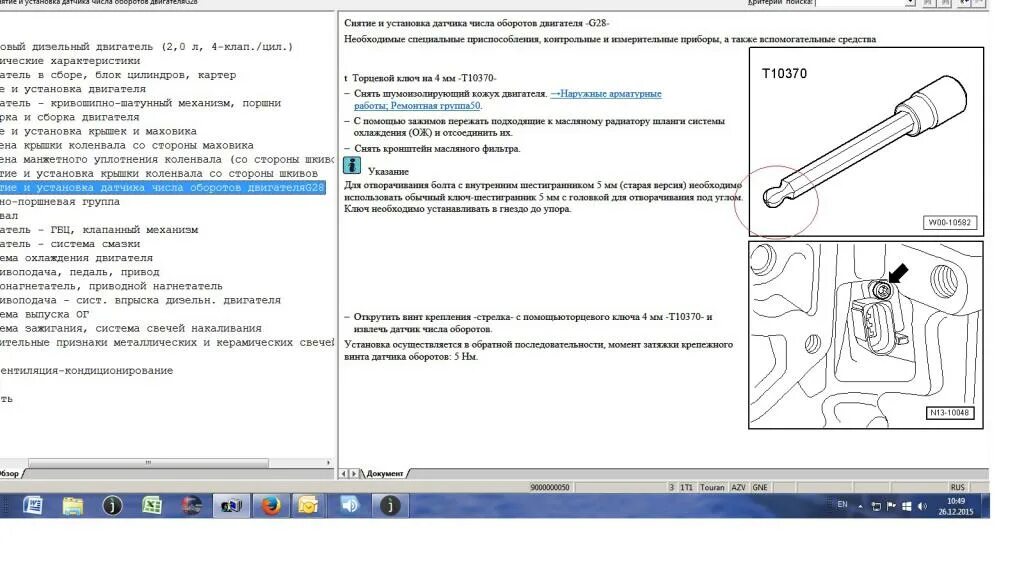Click the left pane scrollbar right arrow

(x=328, y=462)
